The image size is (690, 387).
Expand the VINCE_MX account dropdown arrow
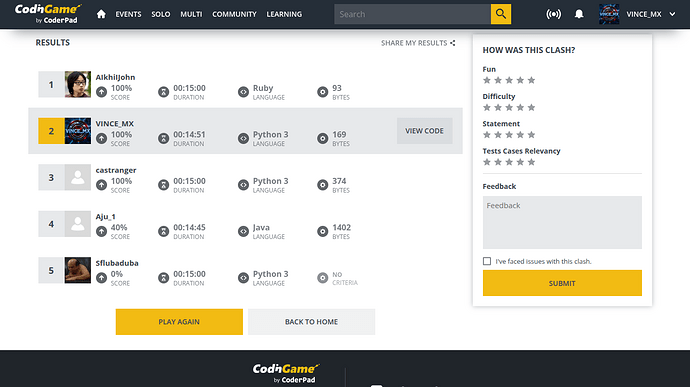672,14
